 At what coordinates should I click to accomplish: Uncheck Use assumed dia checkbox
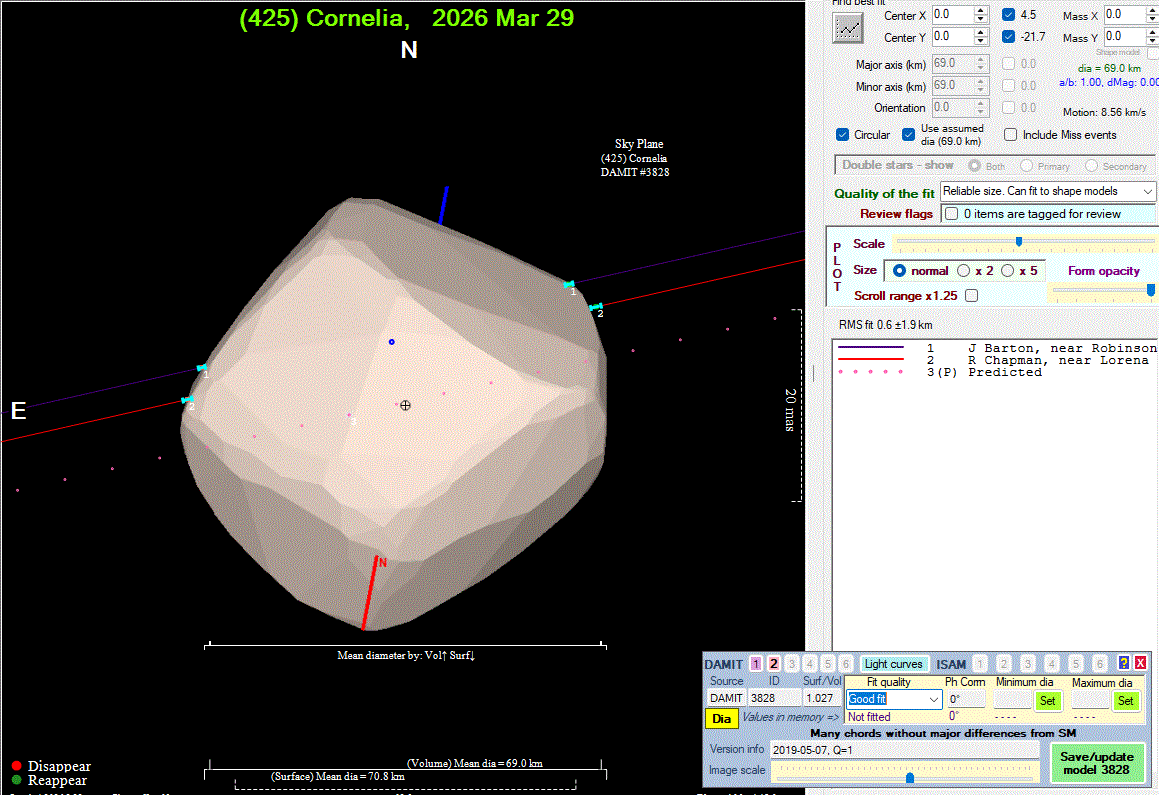click(908, 135)
